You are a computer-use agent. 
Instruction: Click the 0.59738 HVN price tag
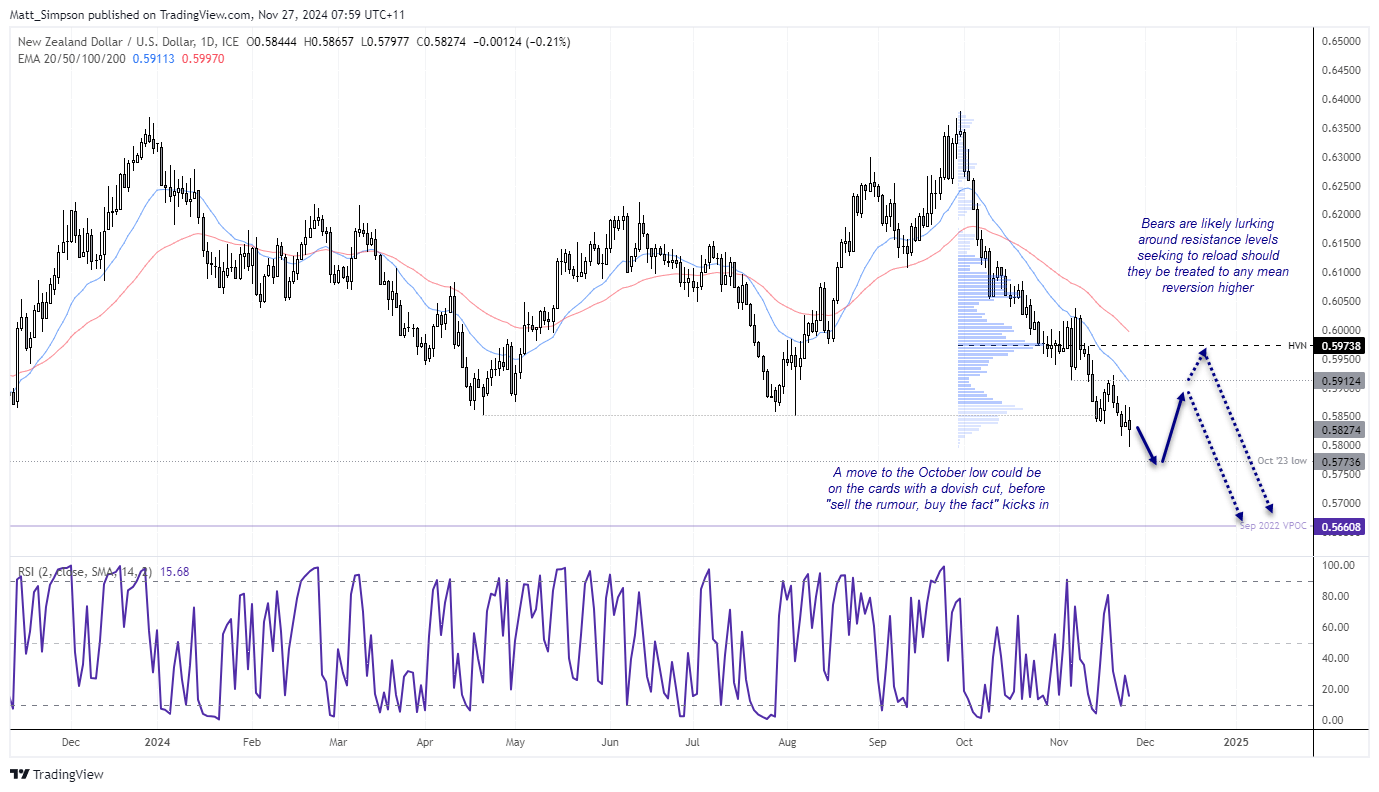click(x=1339, y=346)
